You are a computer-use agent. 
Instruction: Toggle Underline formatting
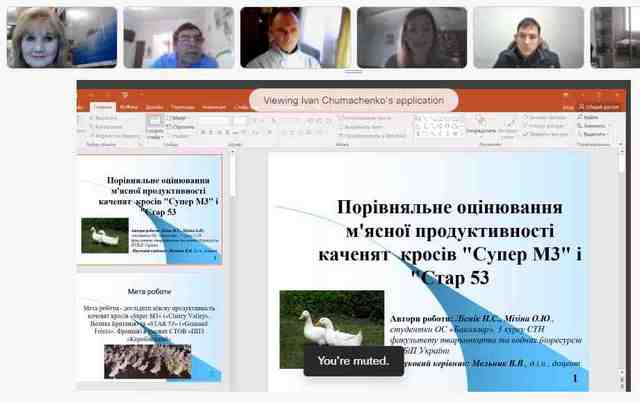[219, 132]
